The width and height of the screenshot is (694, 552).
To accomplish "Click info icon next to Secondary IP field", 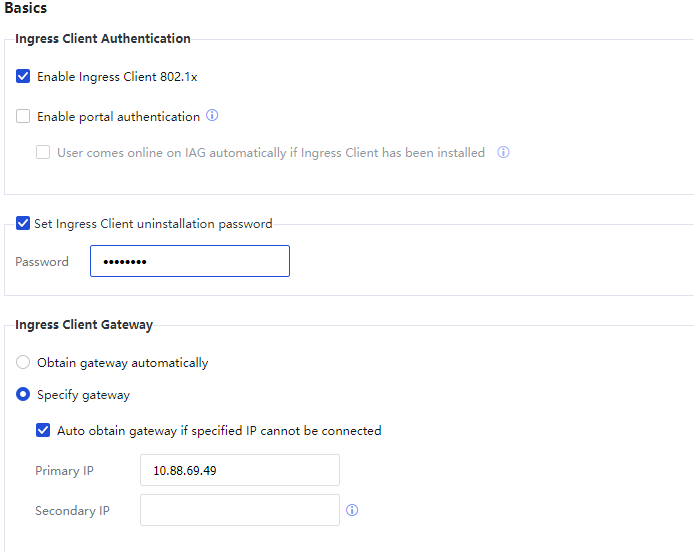I will tap(352, 510).
